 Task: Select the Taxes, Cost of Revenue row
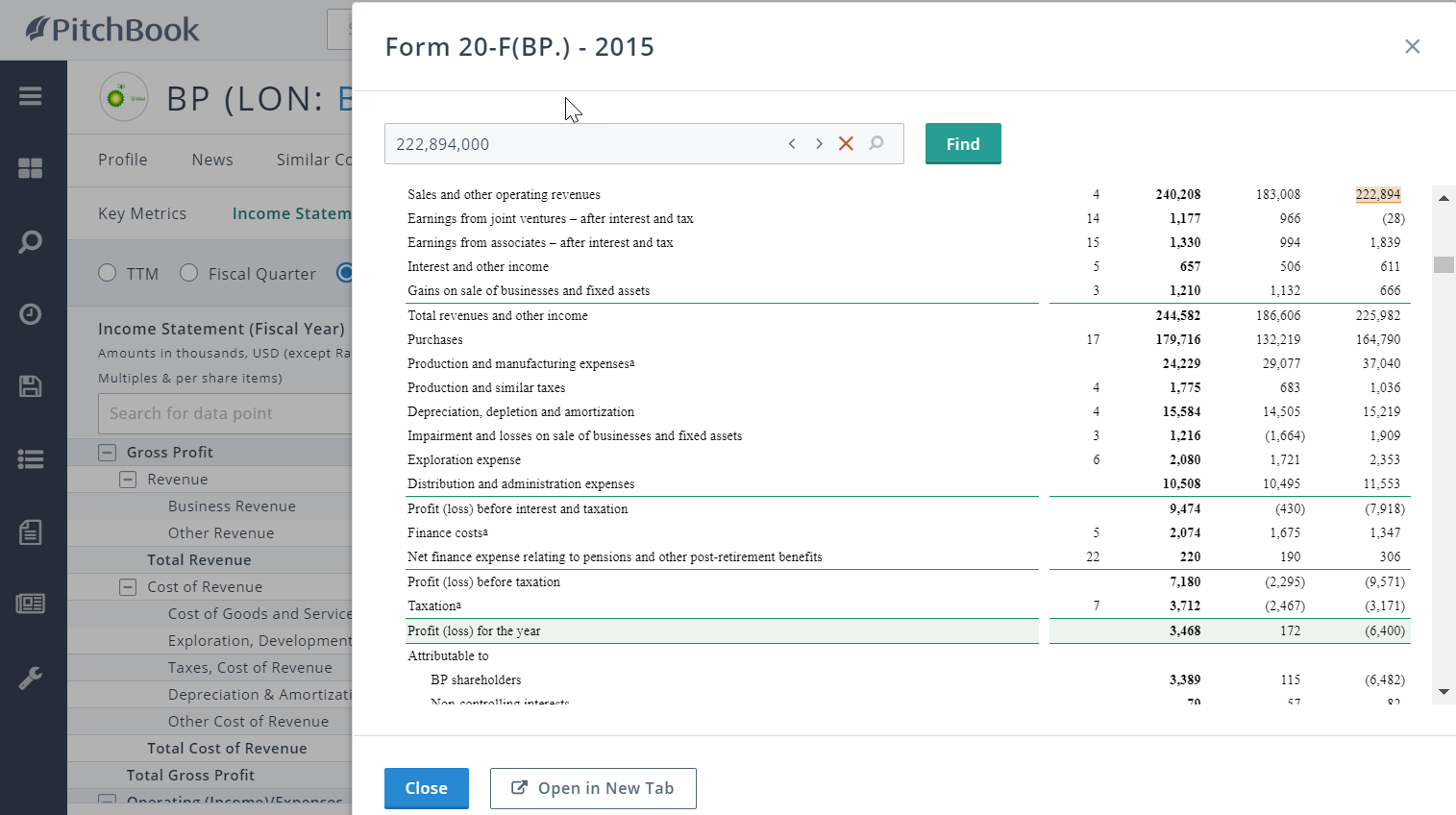click(210, 667)
